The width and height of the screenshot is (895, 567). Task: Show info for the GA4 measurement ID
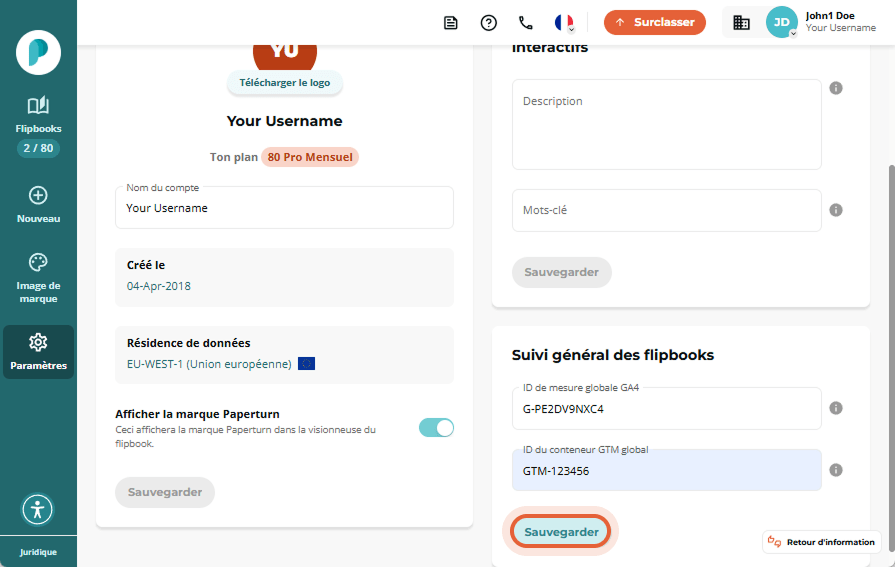pyautogui.click(x=836, y=408)
